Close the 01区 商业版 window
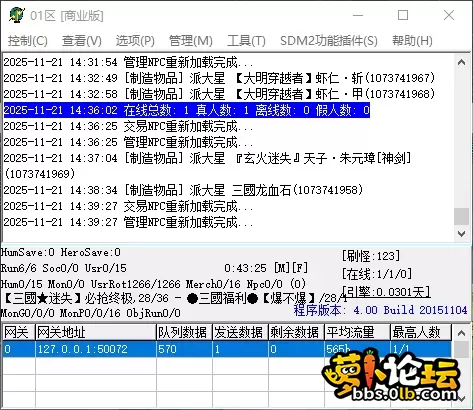 click(449, 15)
